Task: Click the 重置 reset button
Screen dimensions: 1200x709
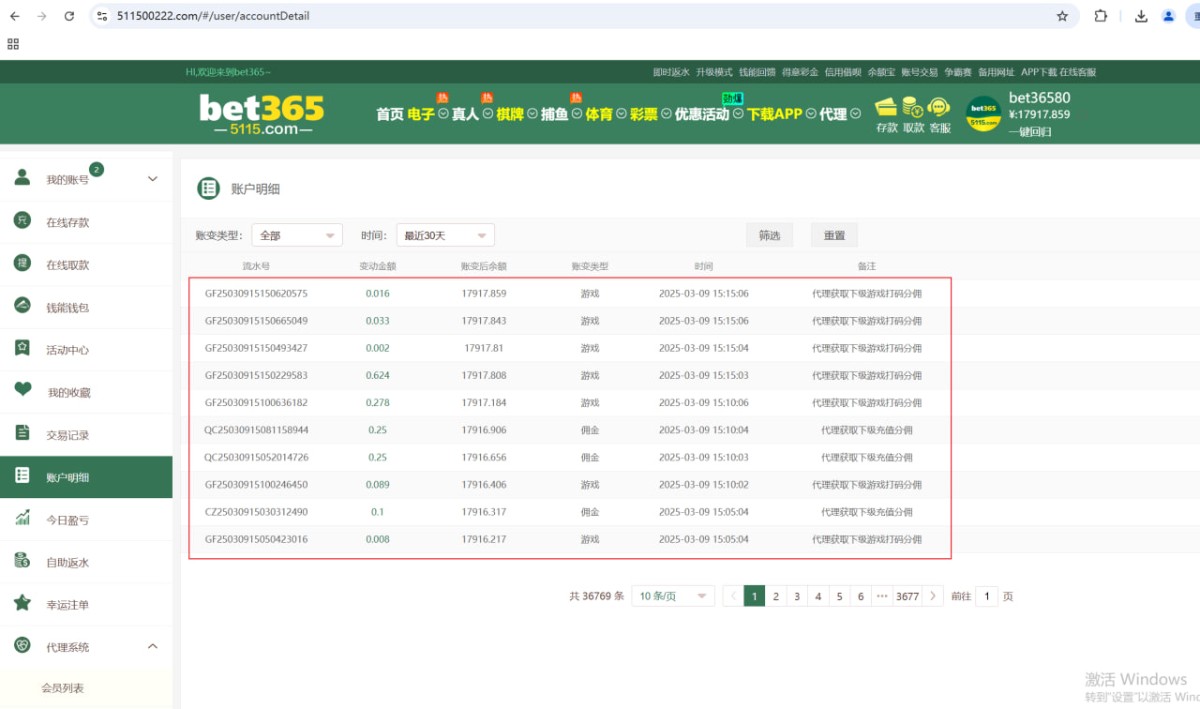Action: point(834,235)
